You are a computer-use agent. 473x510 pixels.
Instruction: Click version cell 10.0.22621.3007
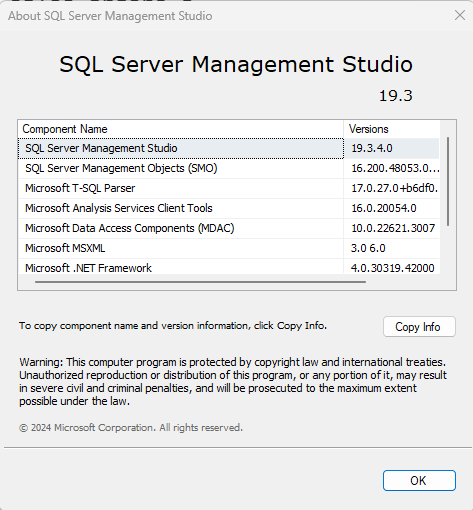point(392,228)
